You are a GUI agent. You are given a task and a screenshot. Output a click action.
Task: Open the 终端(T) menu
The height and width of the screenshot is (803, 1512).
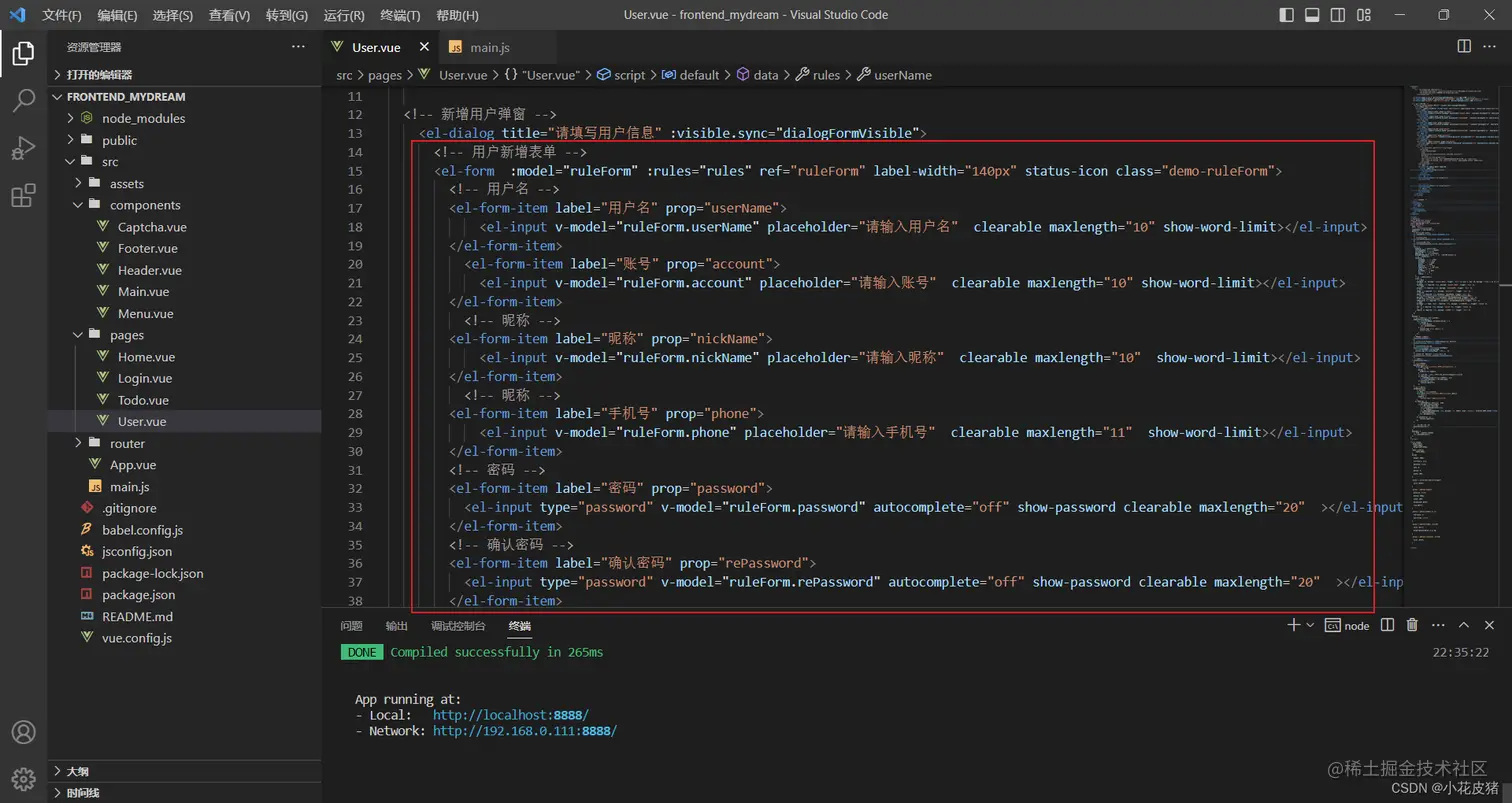[x=401, y=15]
